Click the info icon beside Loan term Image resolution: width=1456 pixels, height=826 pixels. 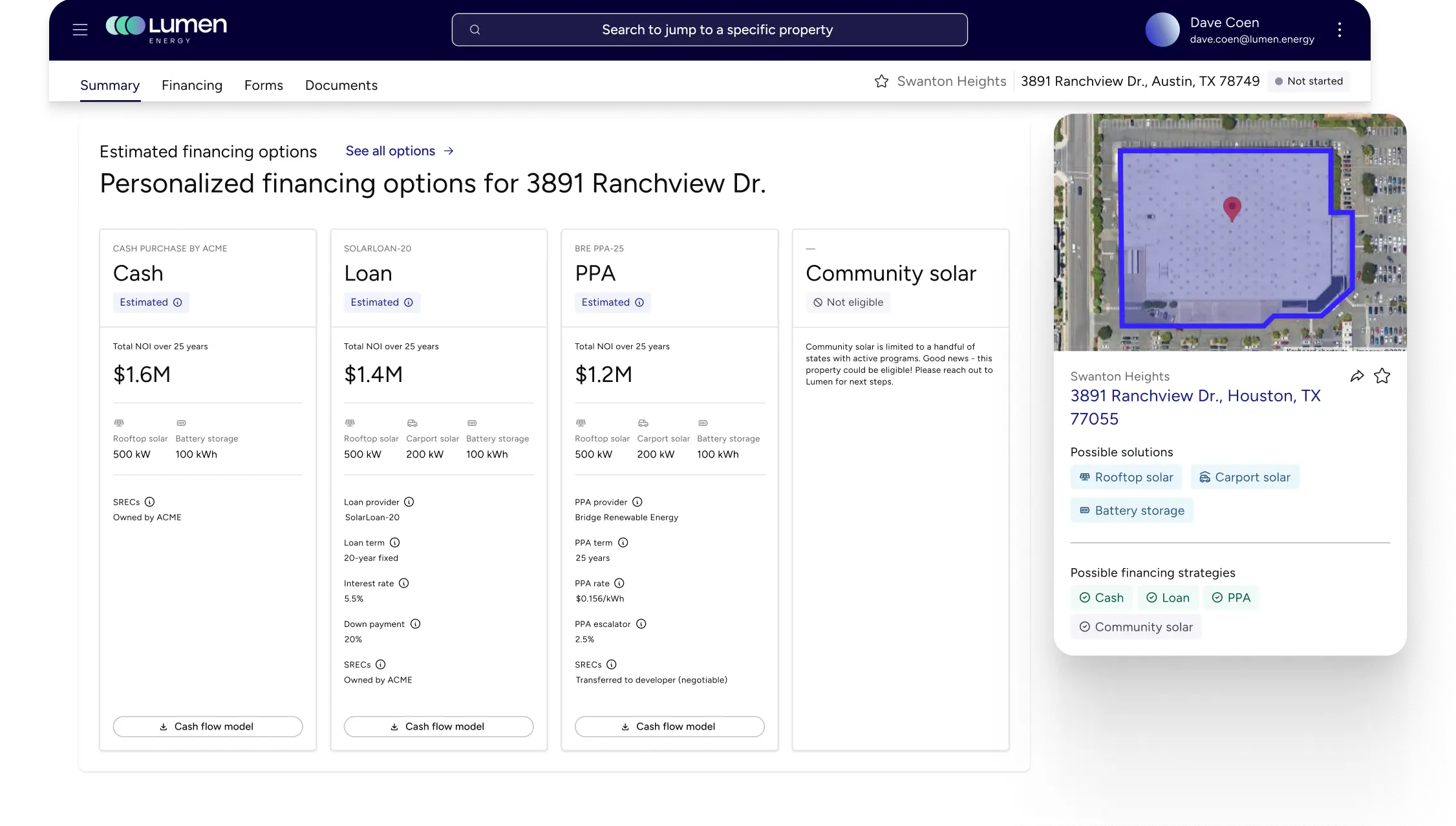tap(395, 543)
